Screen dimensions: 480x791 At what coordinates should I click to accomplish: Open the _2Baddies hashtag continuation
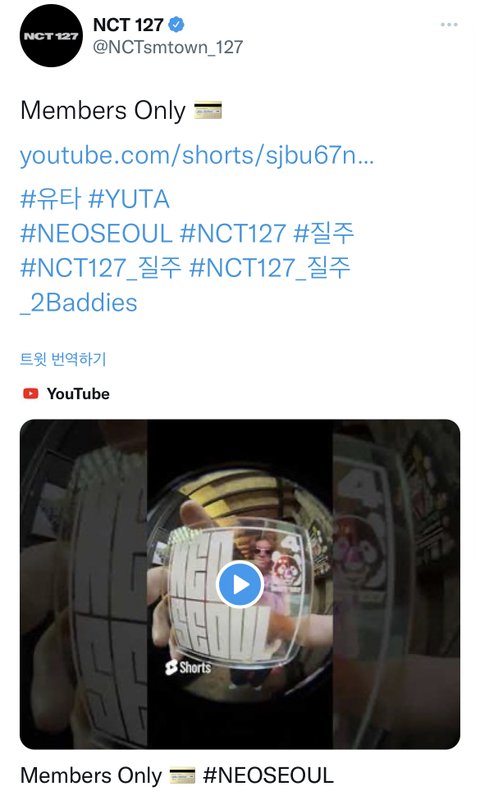(79, 303)
